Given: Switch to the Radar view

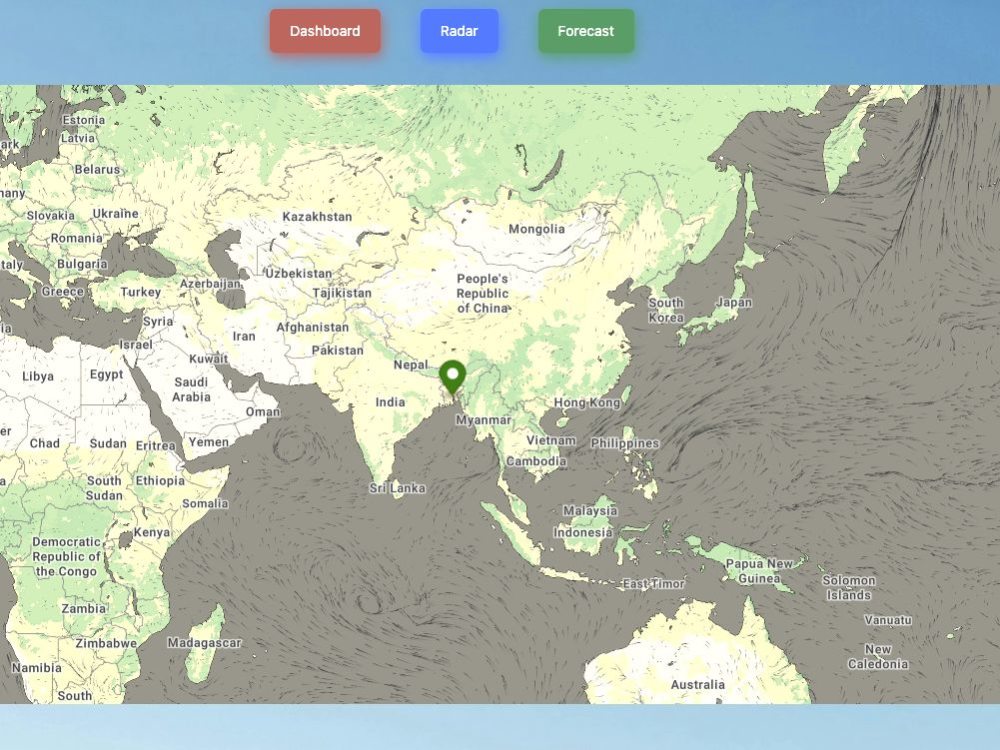Looking at the screenshot, I should (x=459, y=31).
